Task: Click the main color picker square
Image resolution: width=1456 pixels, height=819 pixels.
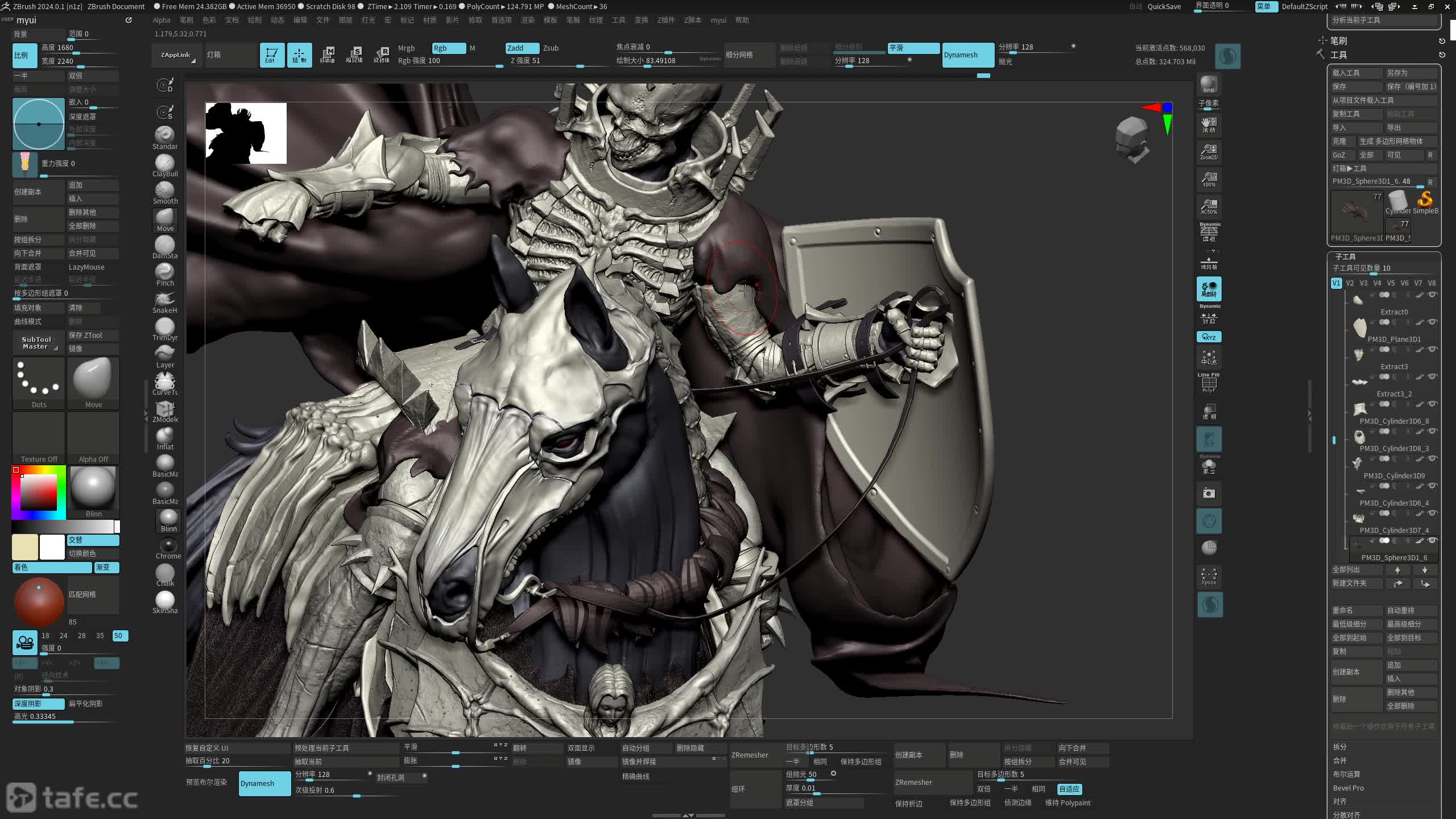Action: pos(39,492)
